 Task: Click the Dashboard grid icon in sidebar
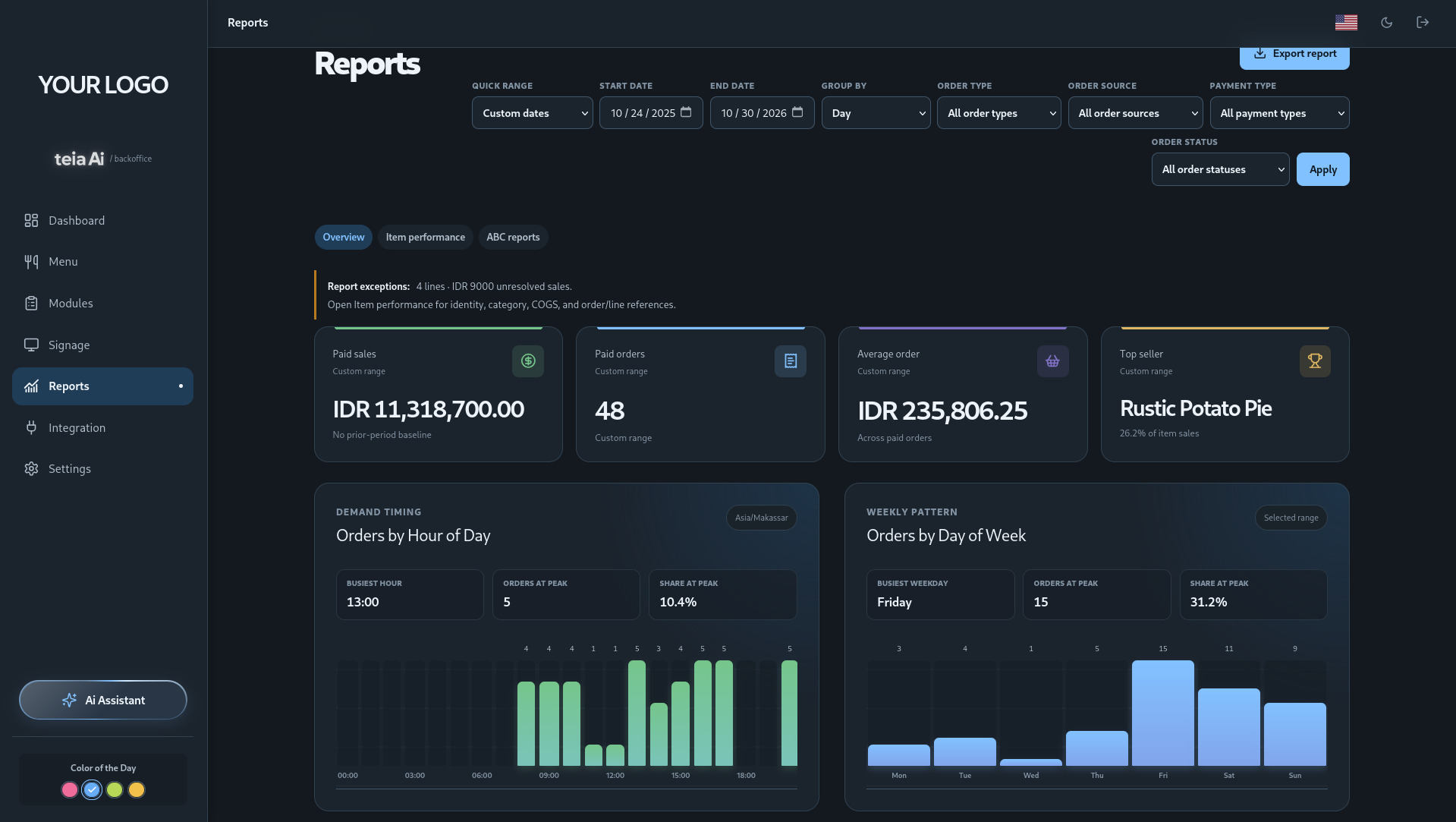(x=31, y=220)
